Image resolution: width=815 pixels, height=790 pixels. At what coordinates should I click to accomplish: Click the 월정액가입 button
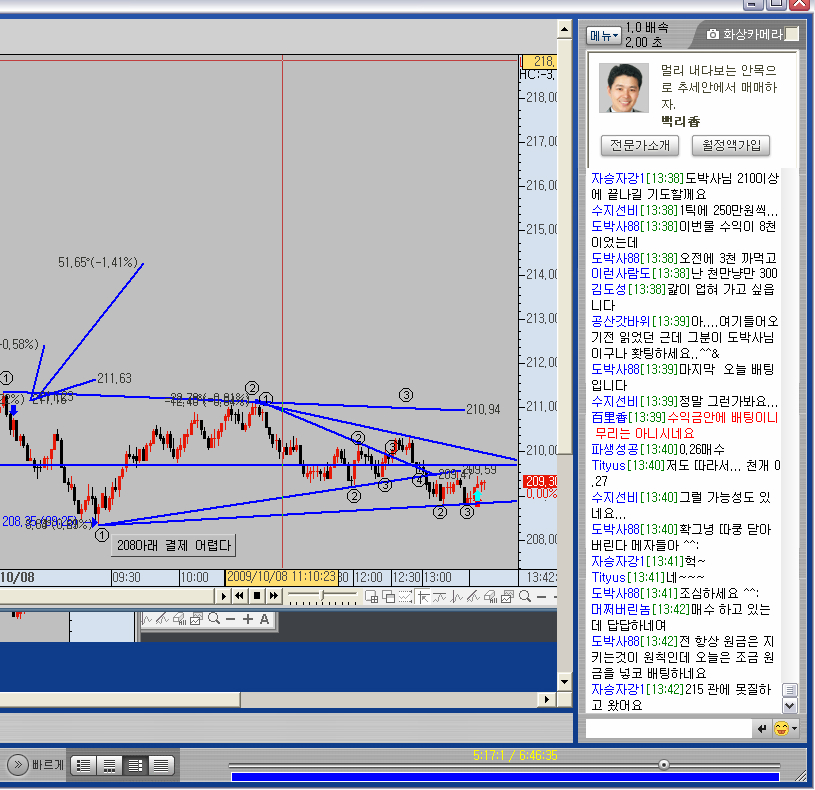point(730,145)
